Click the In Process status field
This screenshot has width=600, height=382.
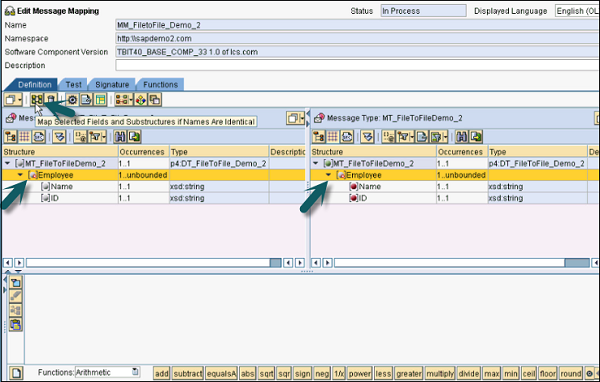(x=423, y=11)
